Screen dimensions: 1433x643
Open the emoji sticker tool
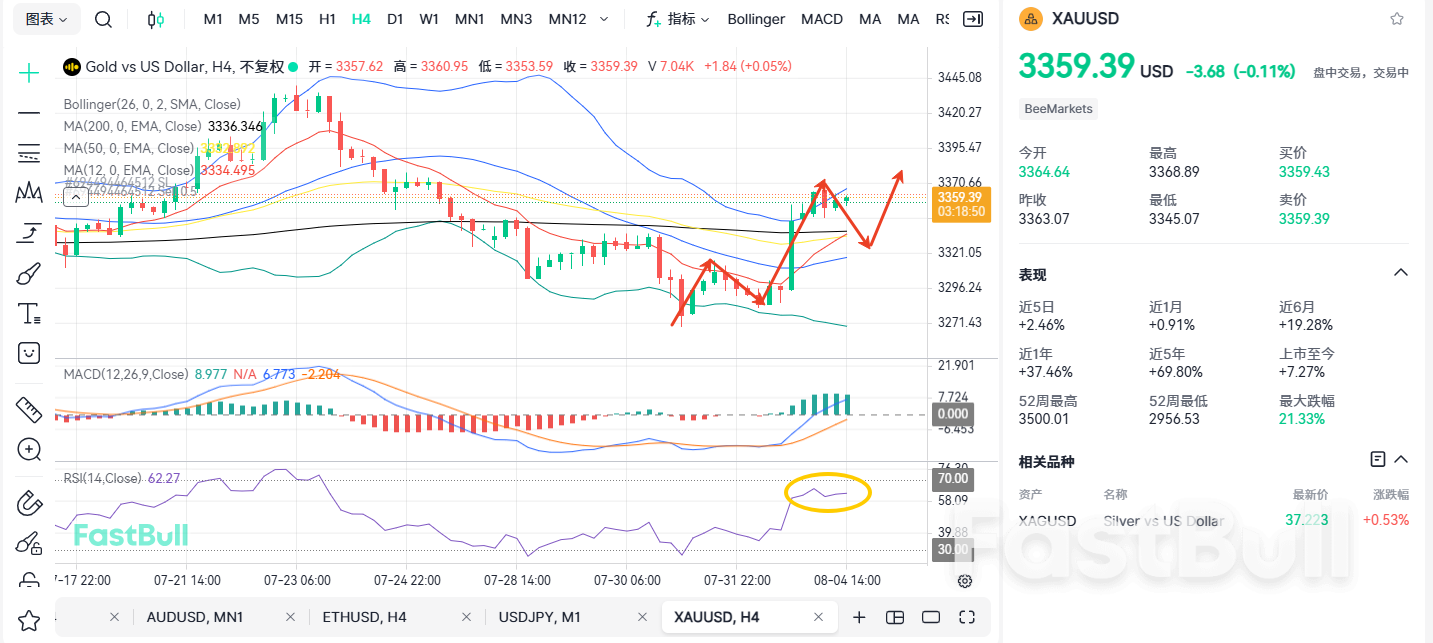[29, 352]
